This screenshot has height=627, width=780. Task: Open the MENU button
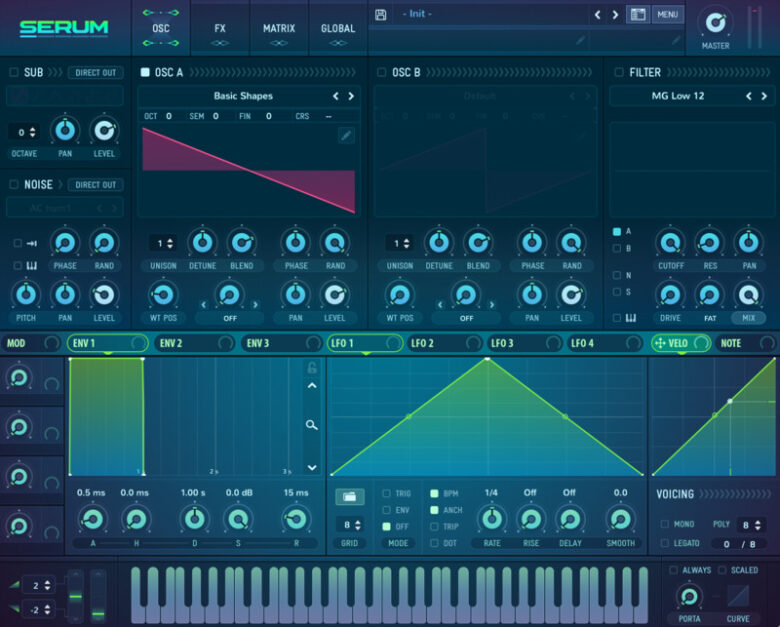click(668, 14)
